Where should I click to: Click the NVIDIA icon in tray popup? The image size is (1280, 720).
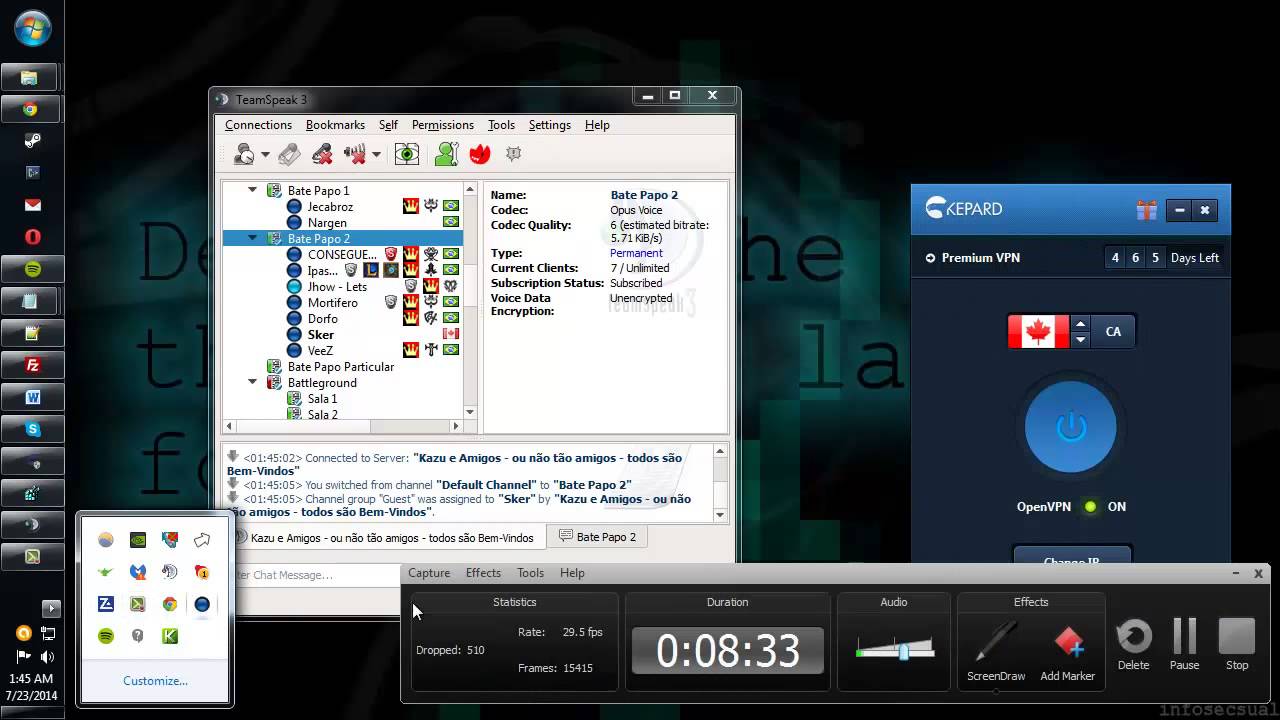tap(138, 540)
